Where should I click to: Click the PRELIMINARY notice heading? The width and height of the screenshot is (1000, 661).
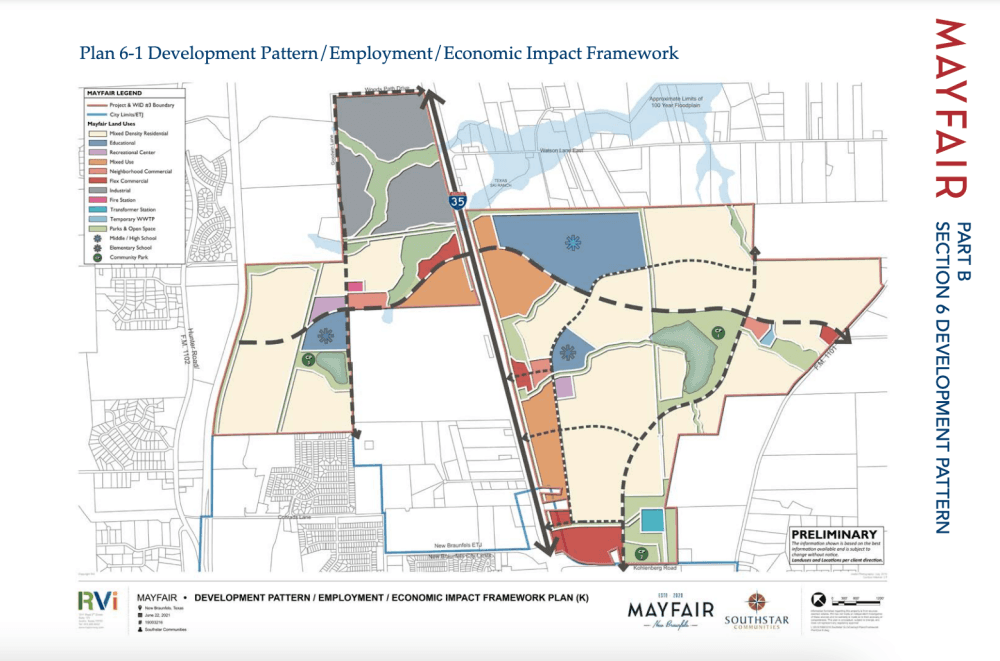[834, 534]
